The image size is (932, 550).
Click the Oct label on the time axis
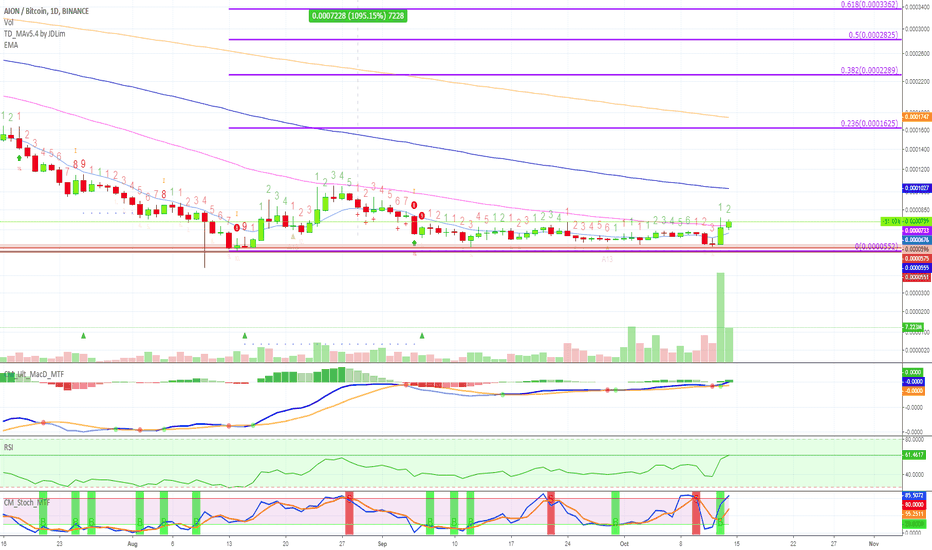coord(624,544)
